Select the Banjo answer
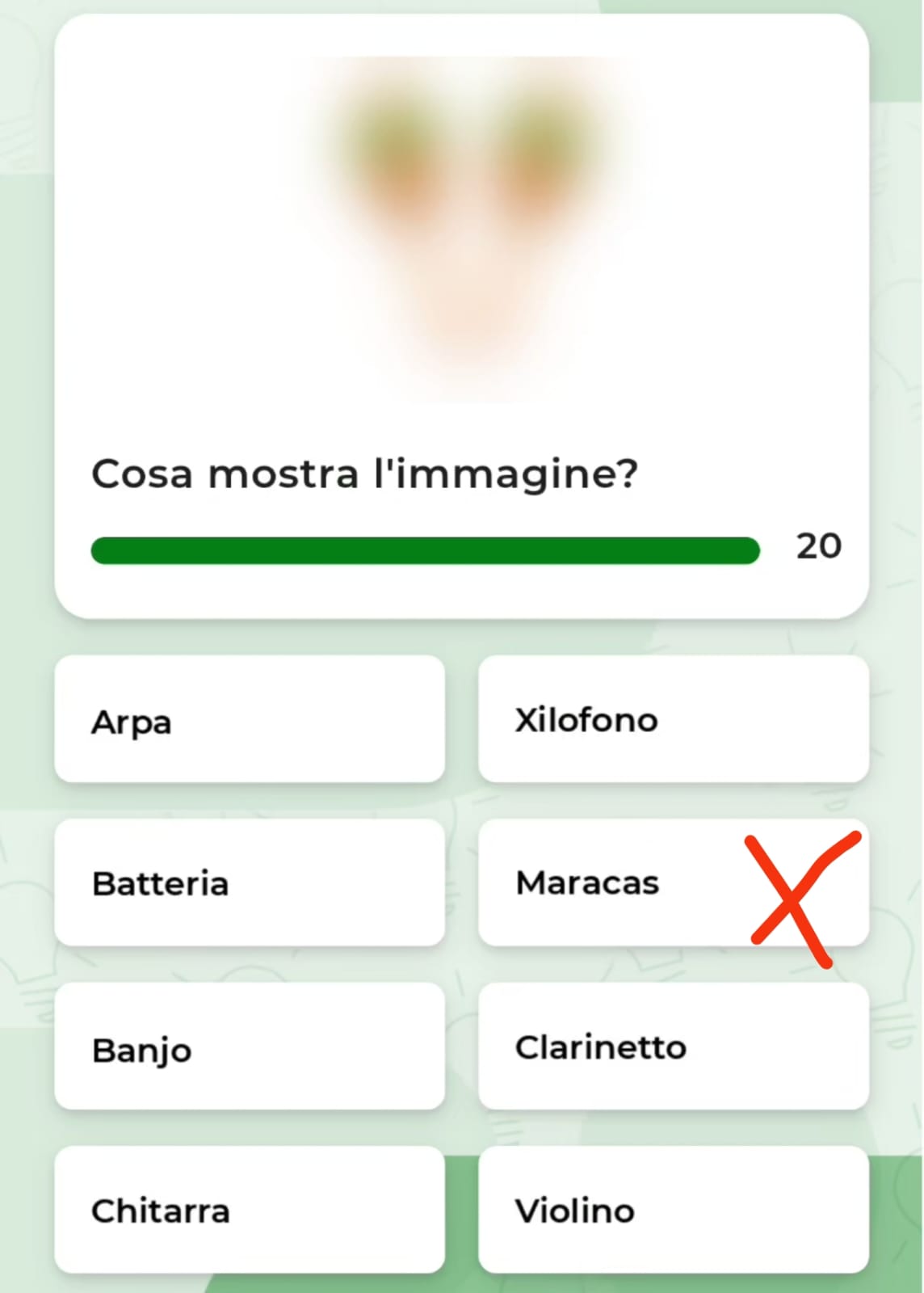 (x=249, y=1048)
